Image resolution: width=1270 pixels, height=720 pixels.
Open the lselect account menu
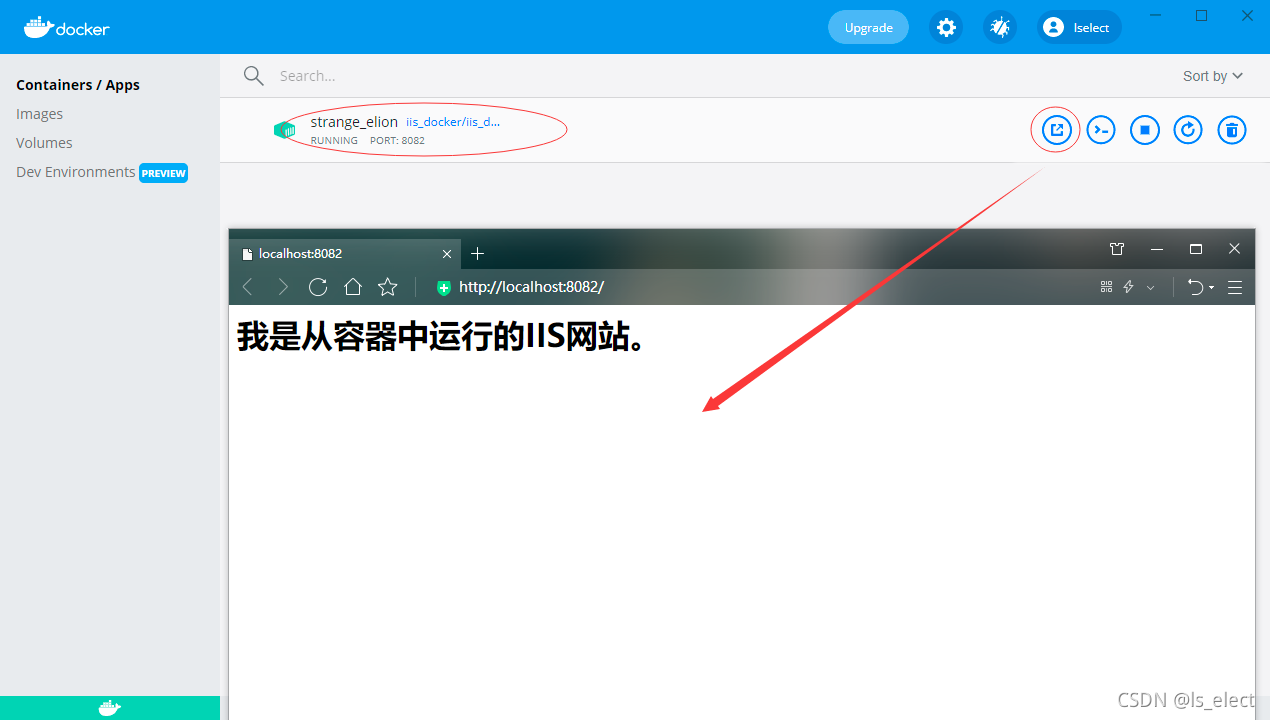(x=1079, y=27)
